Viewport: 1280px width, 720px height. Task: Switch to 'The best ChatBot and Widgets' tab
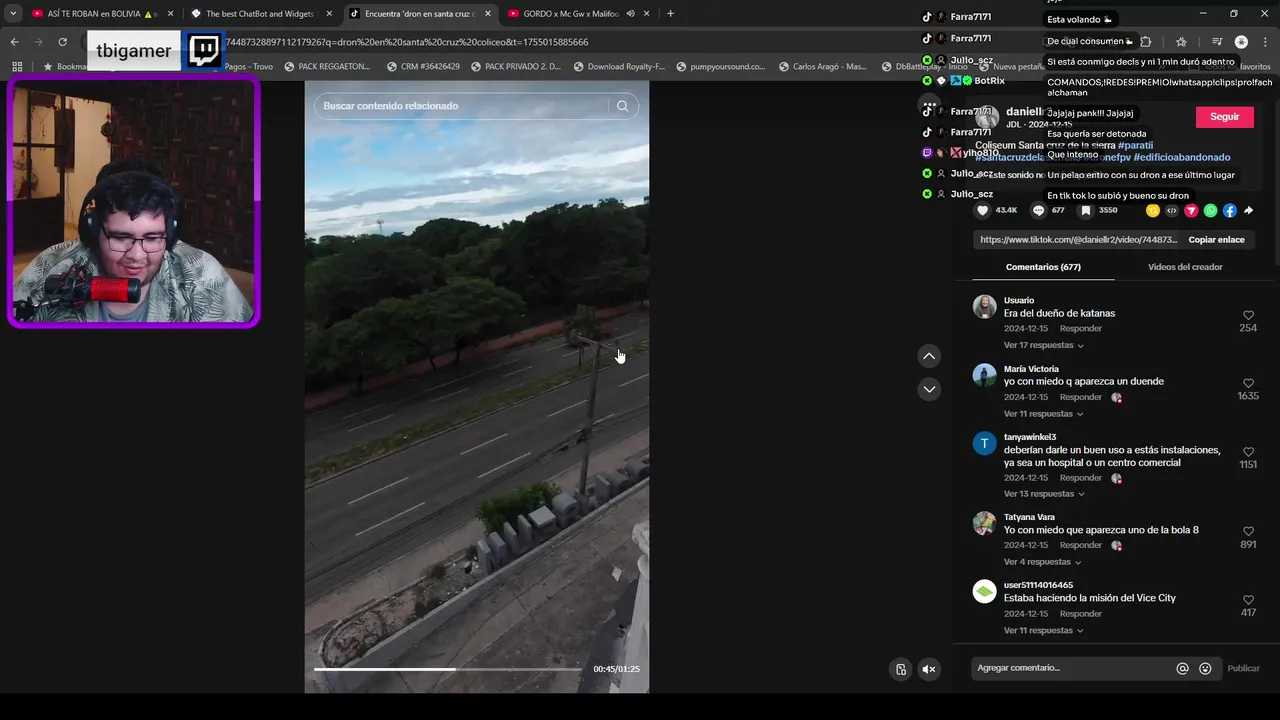[259, 14]
